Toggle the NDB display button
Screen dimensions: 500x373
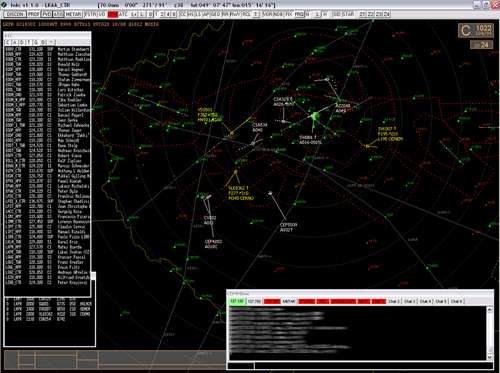(279, 14)
